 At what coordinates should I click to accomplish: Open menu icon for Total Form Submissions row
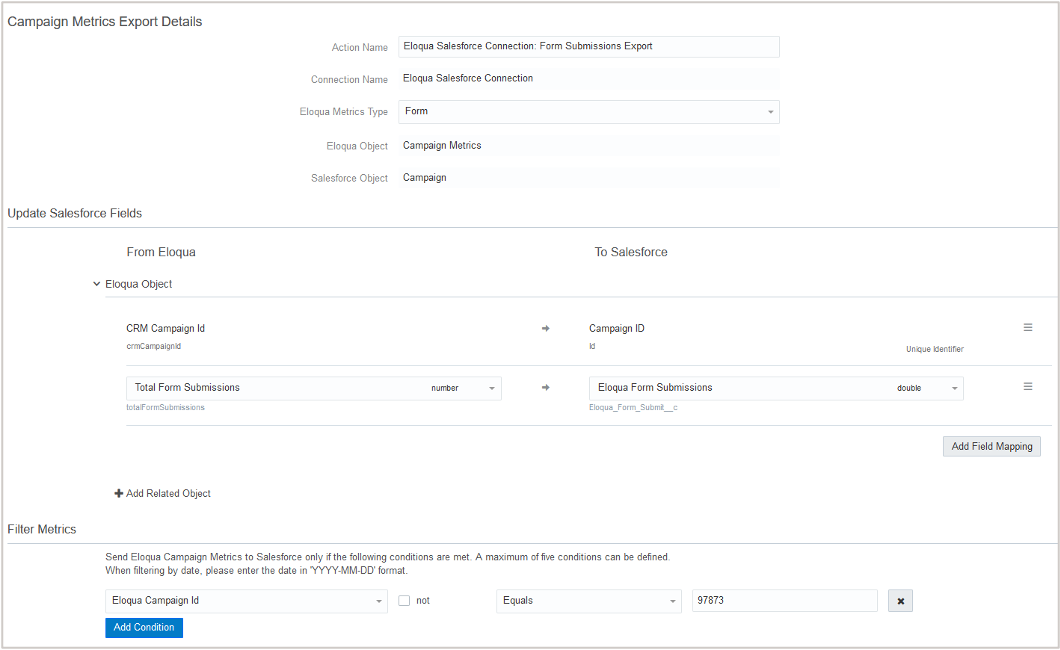(x=1028, y=387)
